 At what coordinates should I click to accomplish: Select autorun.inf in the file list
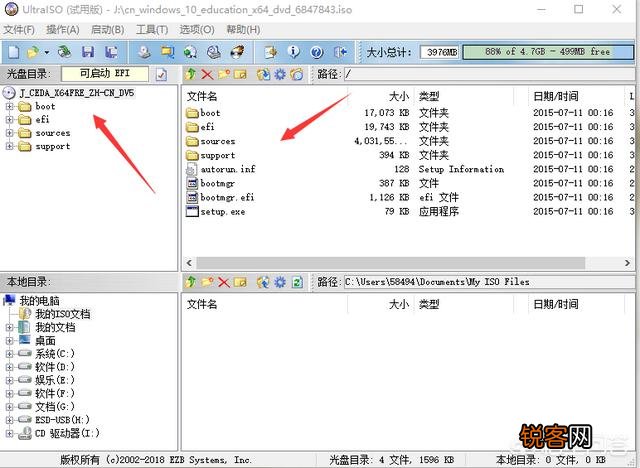coord(228,169)
